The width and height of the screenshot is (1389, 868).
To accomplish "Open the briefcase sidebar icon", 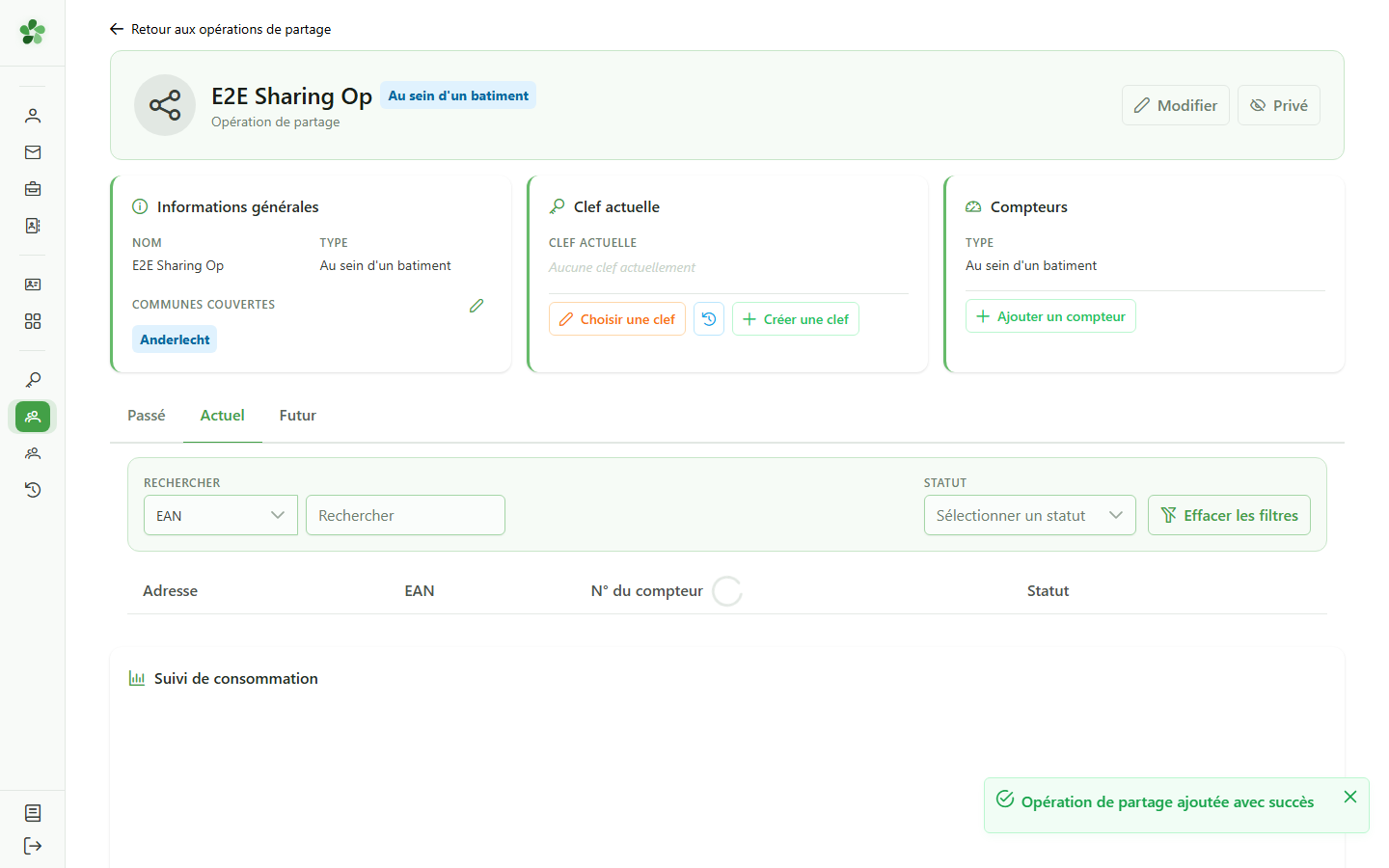I will click(33, 189).
